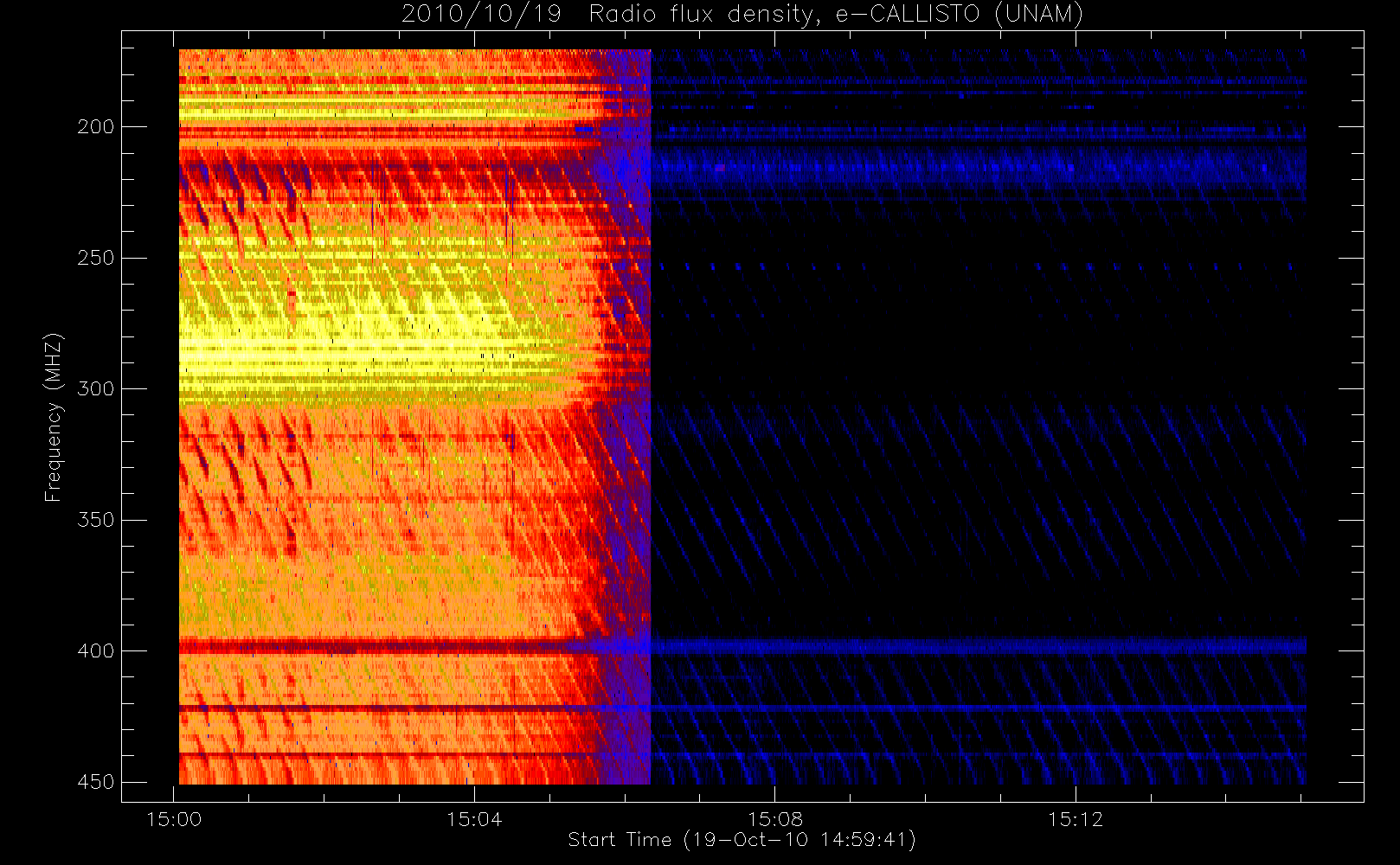
Task: Click the 15:00 time tick label
Action: pyautogui.click(x=174, y=819)
